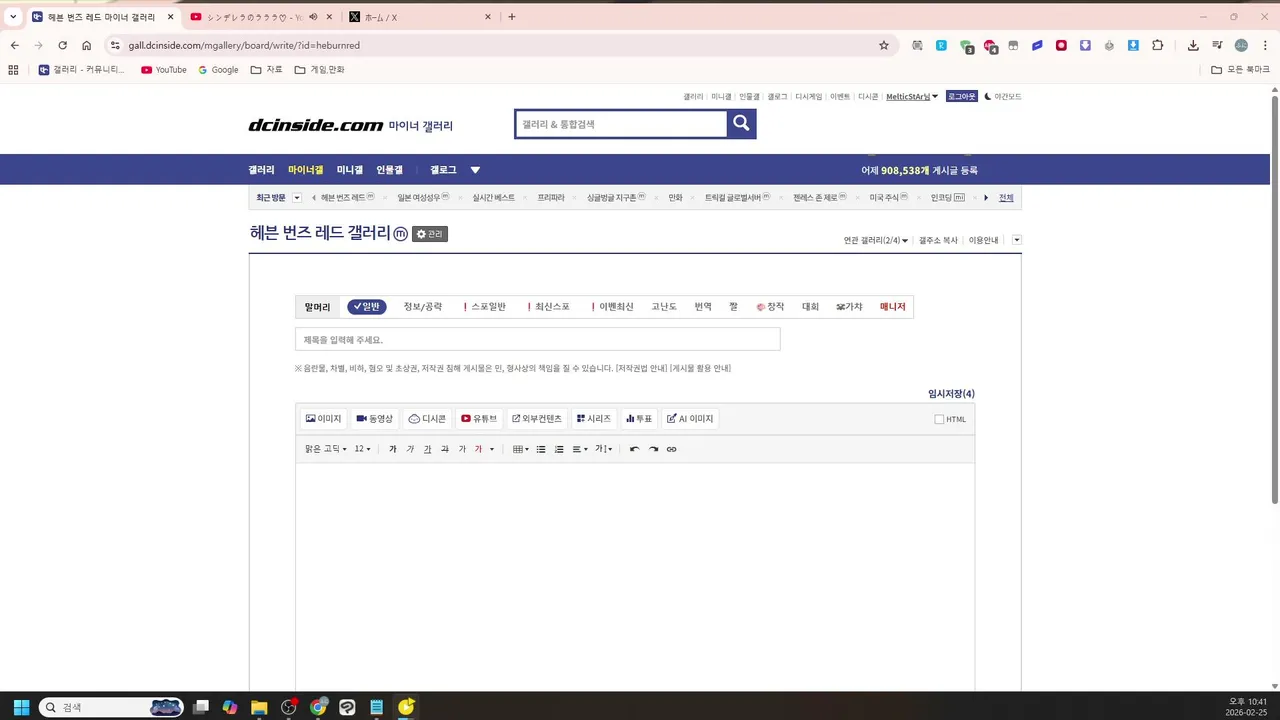Open File Explorer from taskbar

click(x=258, y=707)
